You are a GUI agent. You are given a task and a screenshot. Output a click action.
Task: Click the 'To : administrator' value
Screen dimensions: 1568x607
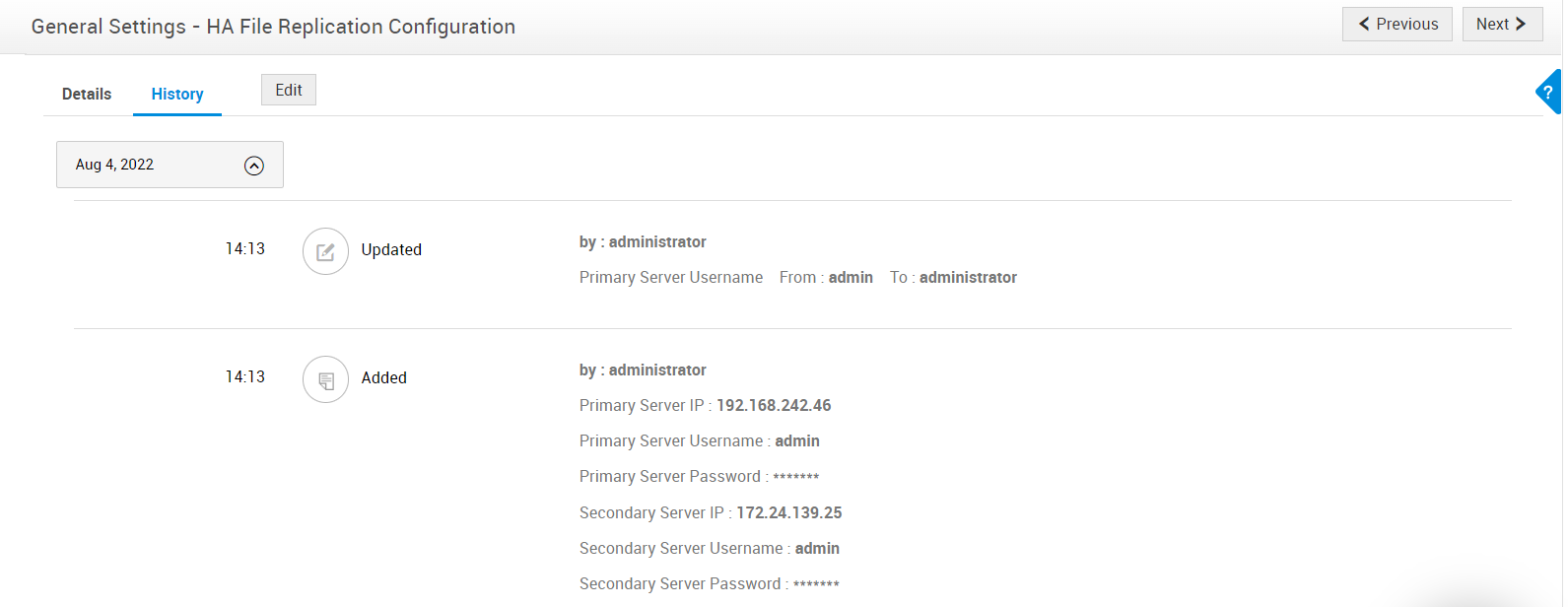pos(953,277)
